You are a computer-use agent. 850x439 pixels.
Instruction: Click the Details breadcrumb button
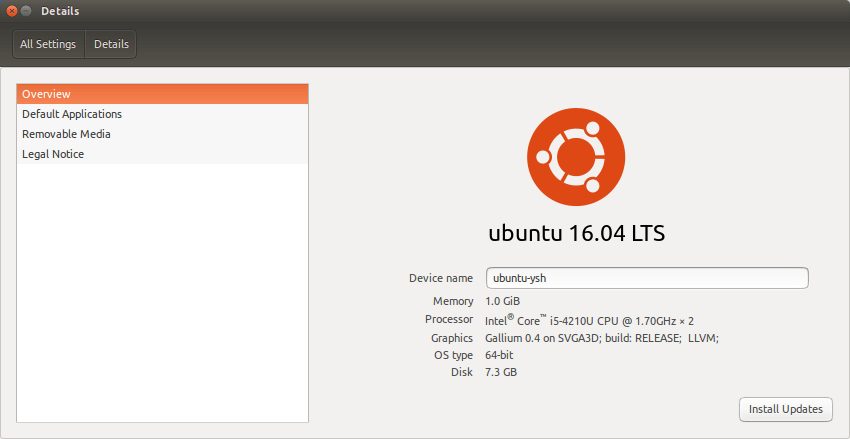(111, 44)
